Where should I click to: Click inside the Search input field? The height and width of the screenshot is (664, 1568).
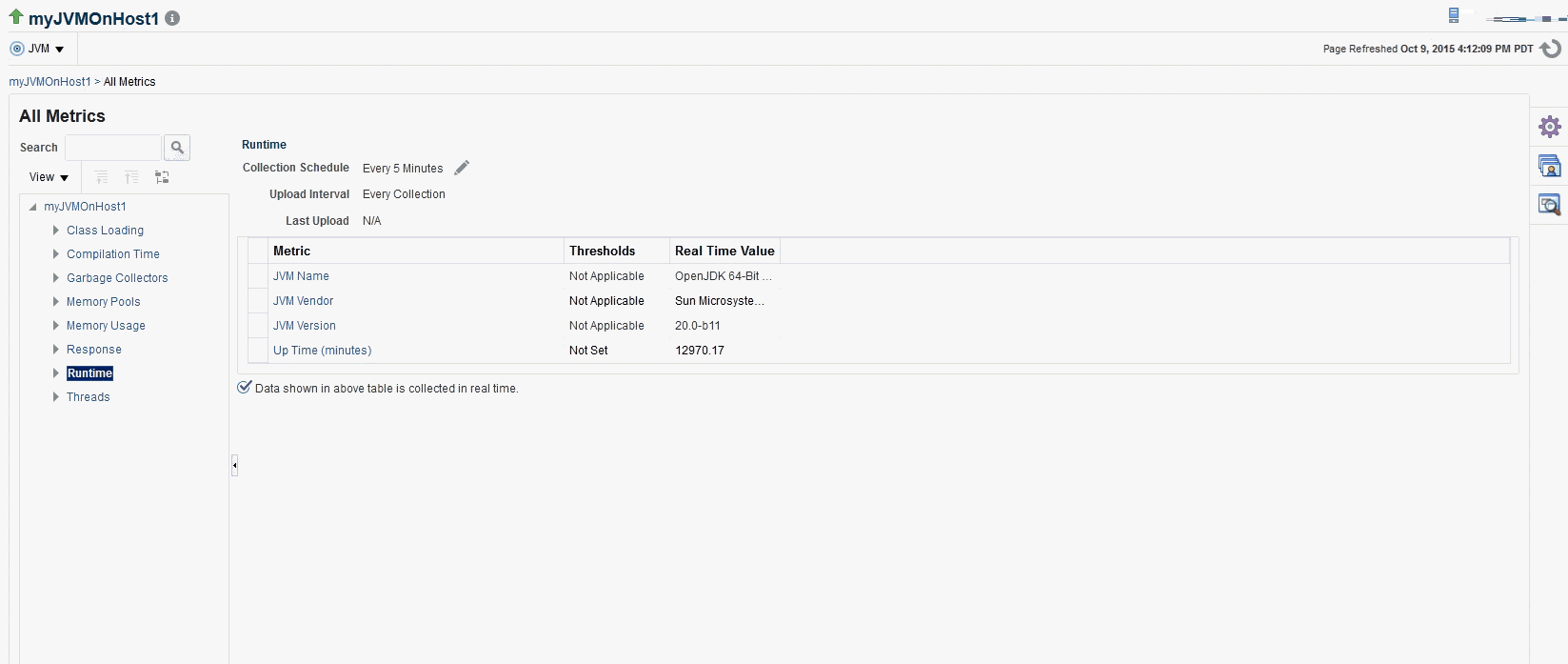pyautogui.click(x=113, y=148)
